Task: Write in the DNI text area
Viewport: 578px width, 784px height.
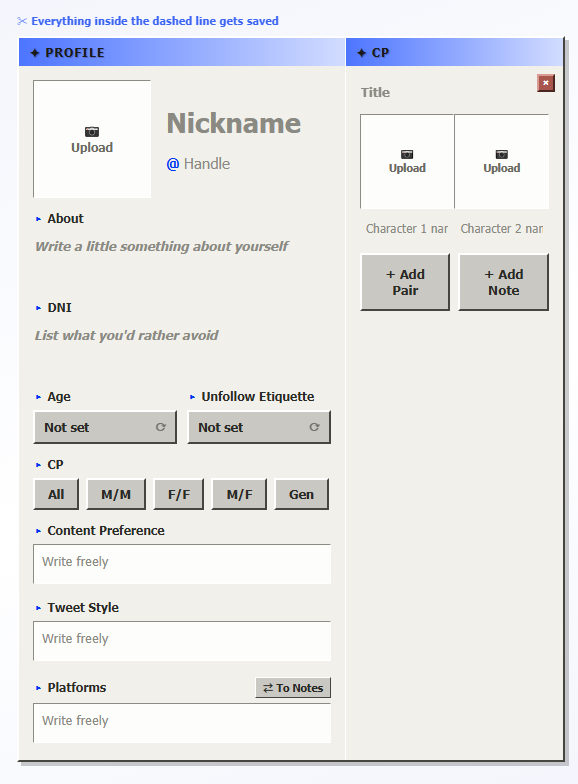Action: 182,348
